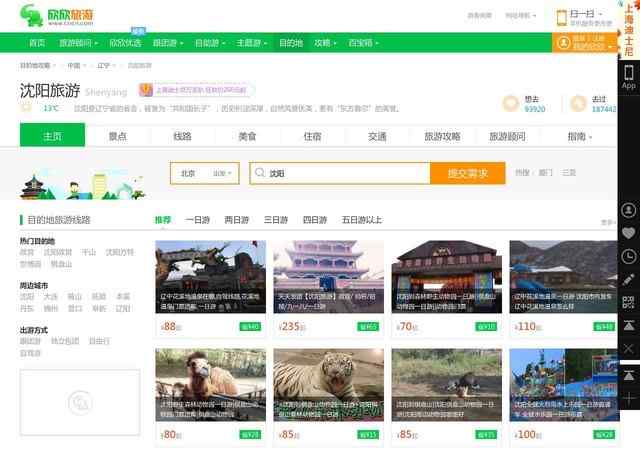This screenshot has width=640, height=450.
Task: Select the 主页 tab
Action: (x=52, y=135)
